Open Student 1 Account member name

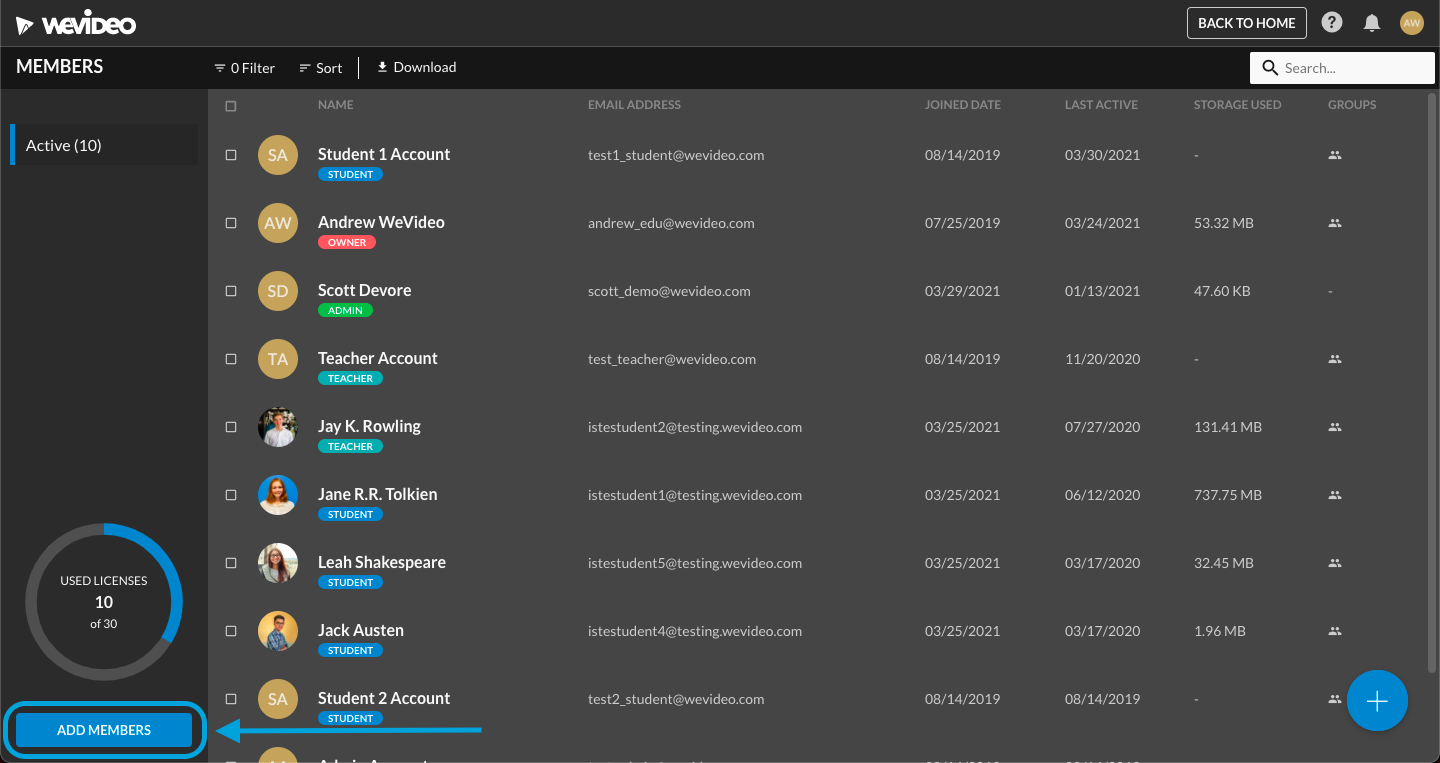384,154
